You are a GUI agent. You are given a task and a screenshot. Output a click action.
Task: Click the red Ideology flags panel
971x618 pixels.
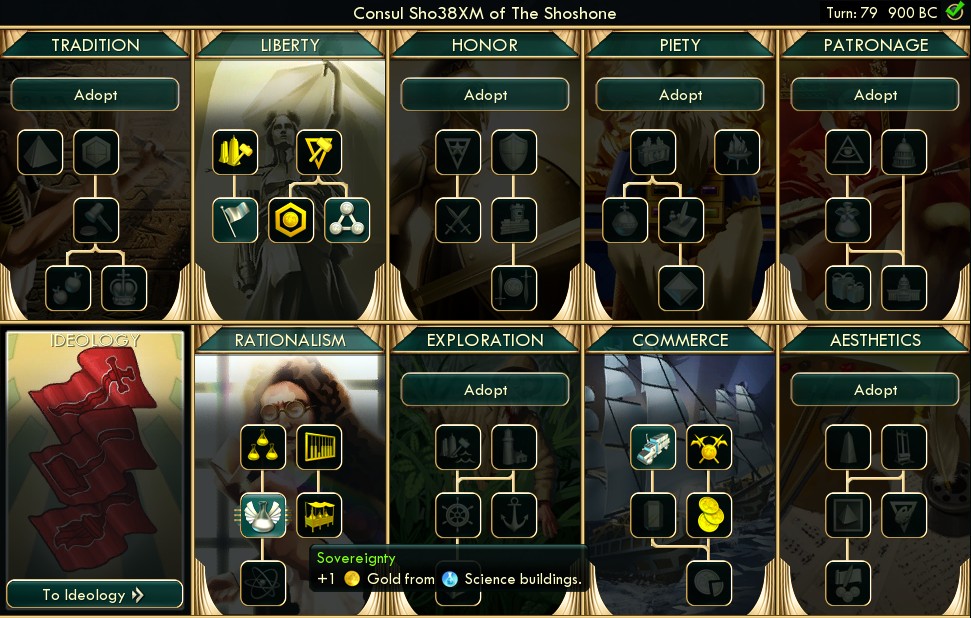point(95,455)
